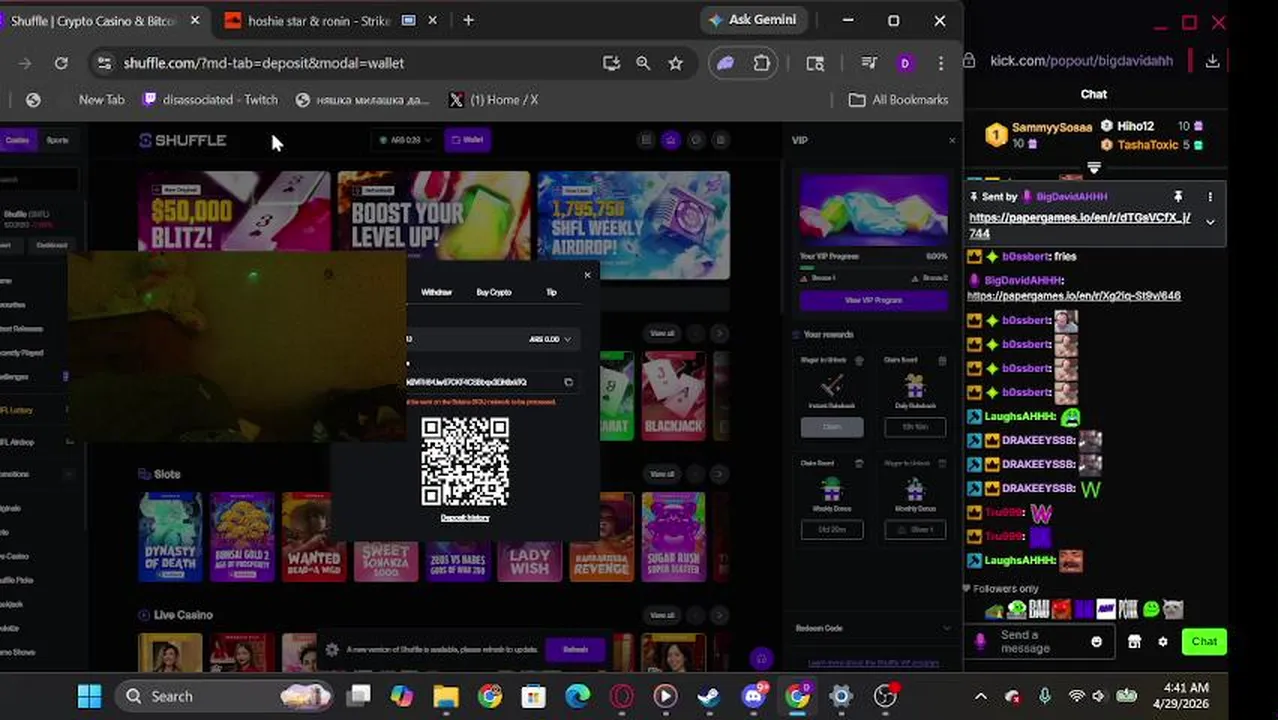Image resolution: width=1278 pixels, height=720 pixels.
Task: Open Steam from the taskbar
Action: [x=709, y=696]
